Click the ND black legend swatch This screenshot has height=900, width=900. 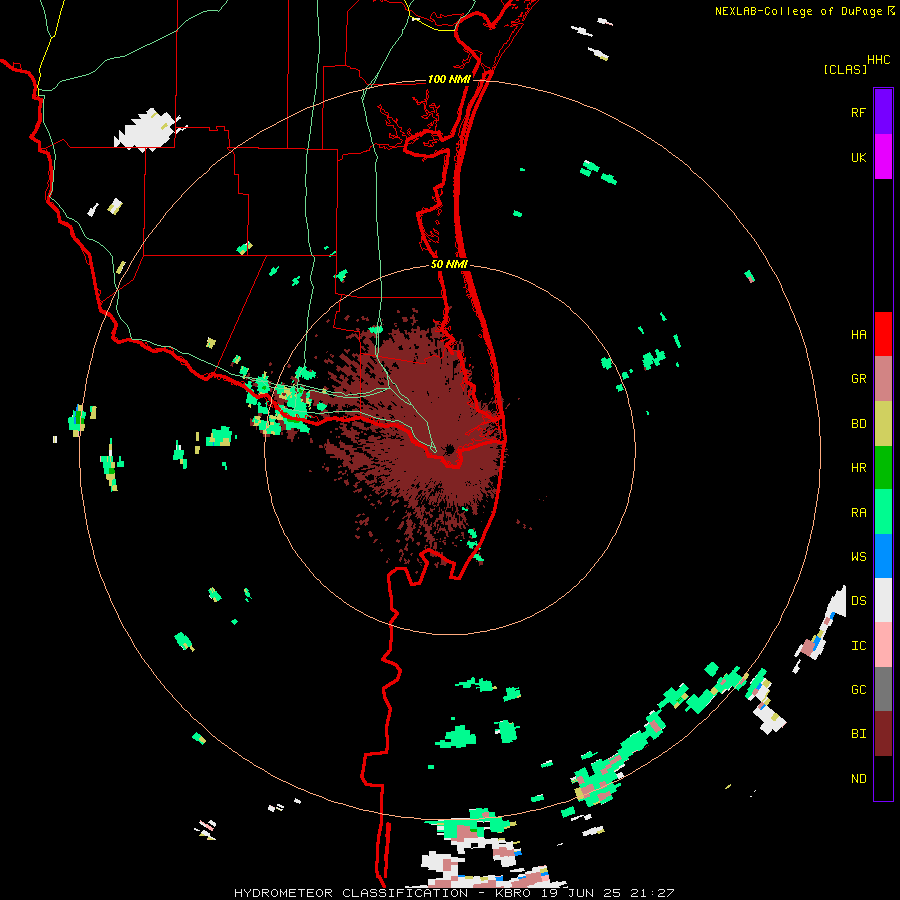[x=883, y=778]
